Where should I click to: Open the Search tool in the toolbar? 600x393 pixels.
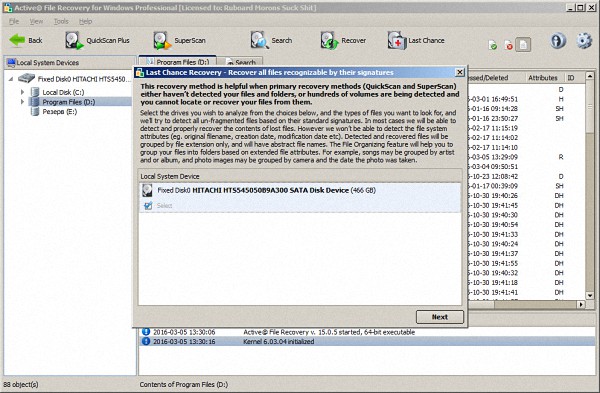click(x=271, y=41)
